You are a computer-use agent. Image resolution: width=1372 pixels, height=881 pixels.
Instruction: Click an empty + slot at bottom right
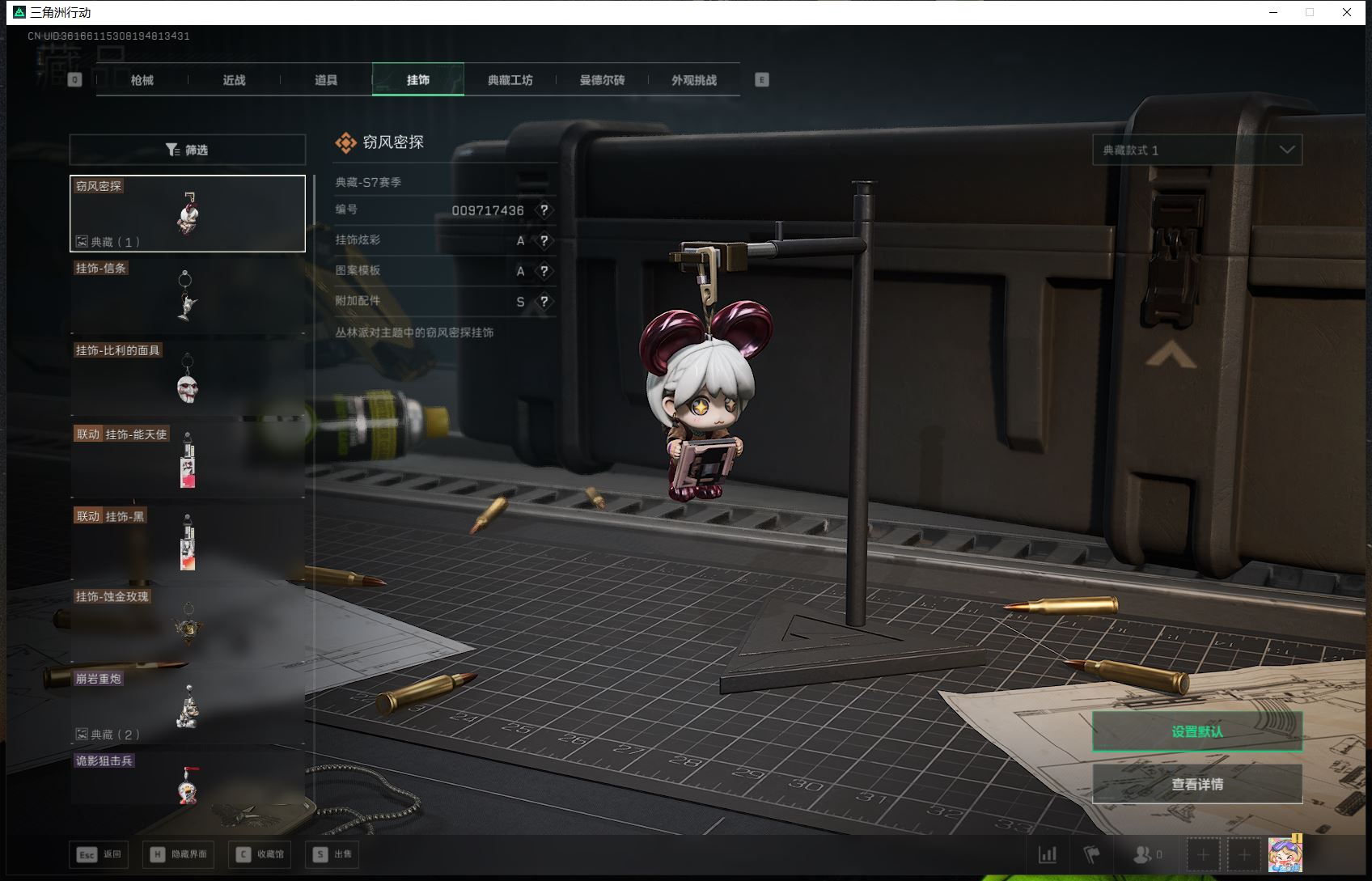1203,853
